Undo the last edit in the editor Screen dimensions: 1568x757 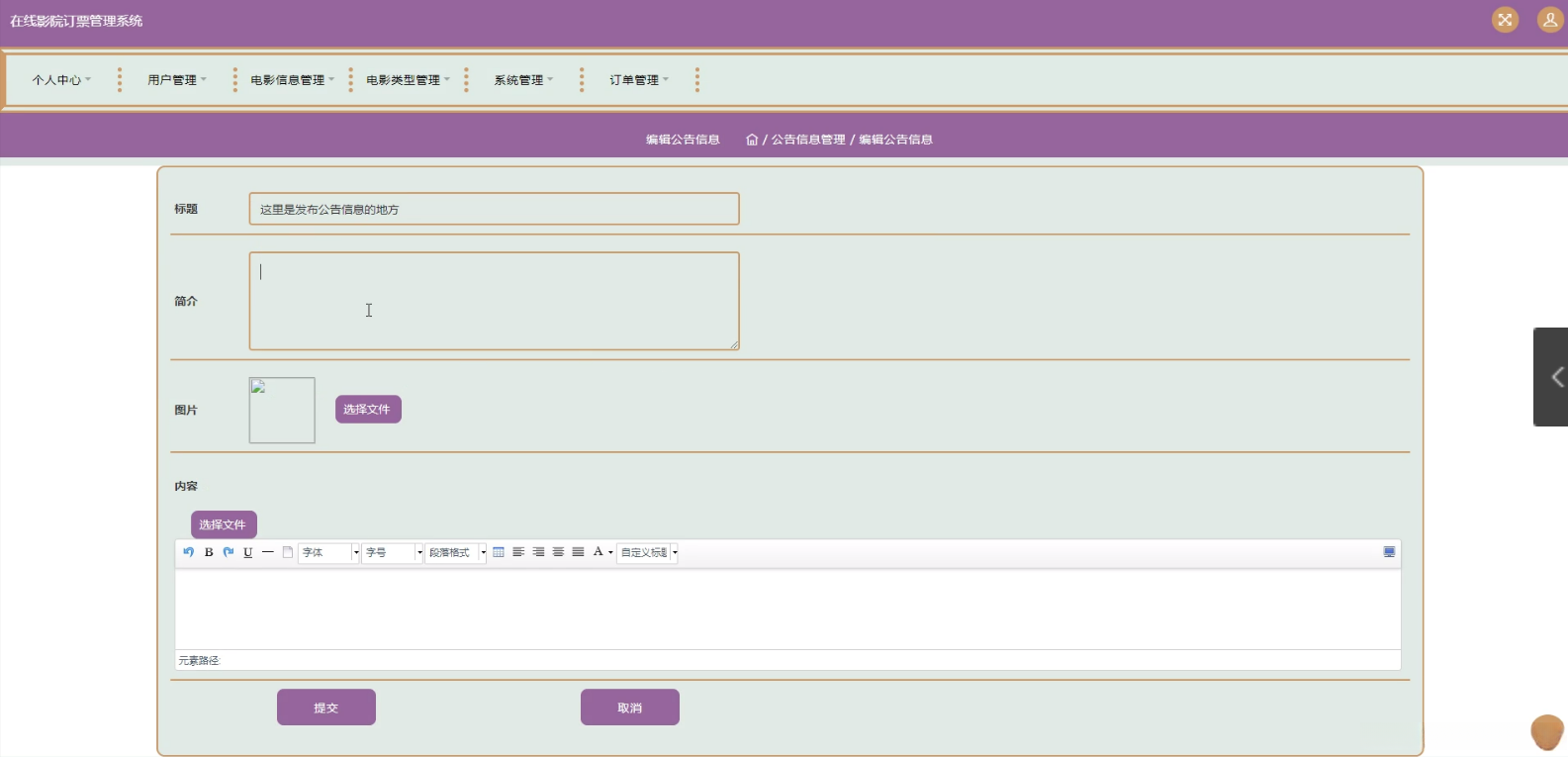click(x=188, y=552)
